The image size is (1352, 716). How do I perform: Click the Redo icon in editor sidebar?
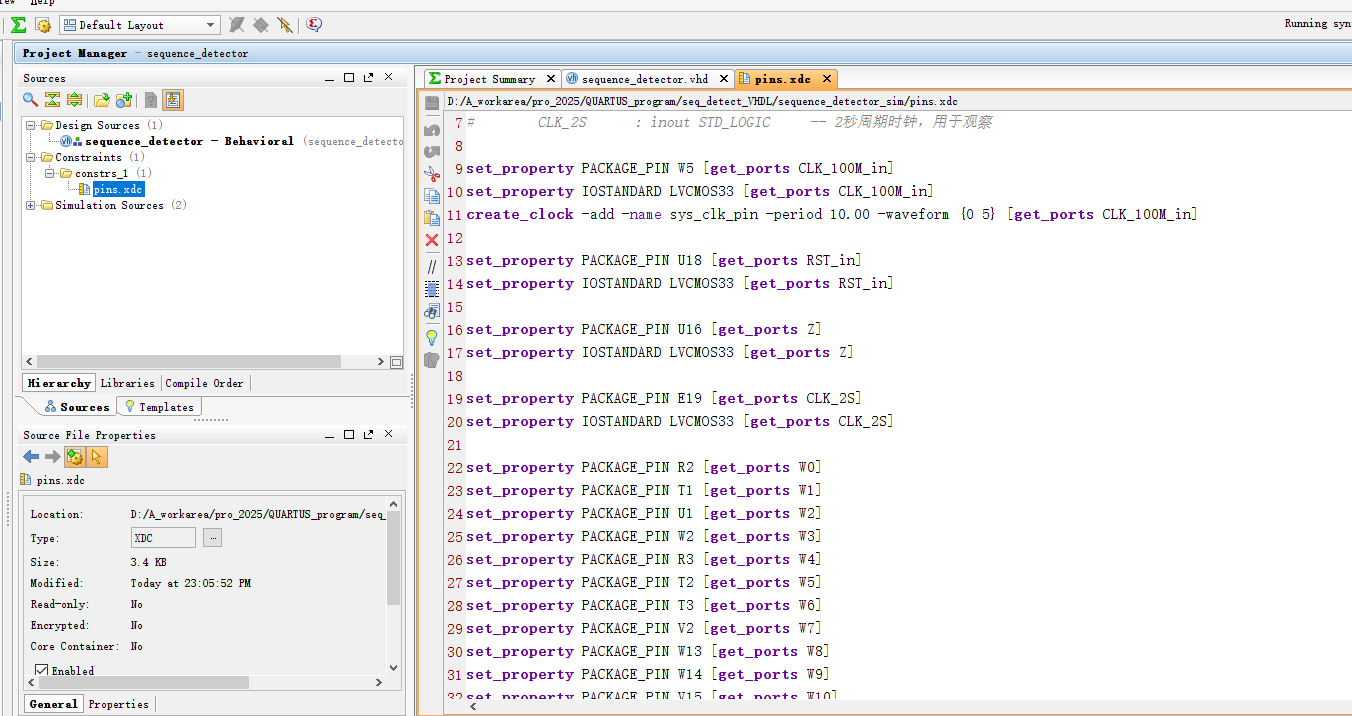tap(432, 151)
